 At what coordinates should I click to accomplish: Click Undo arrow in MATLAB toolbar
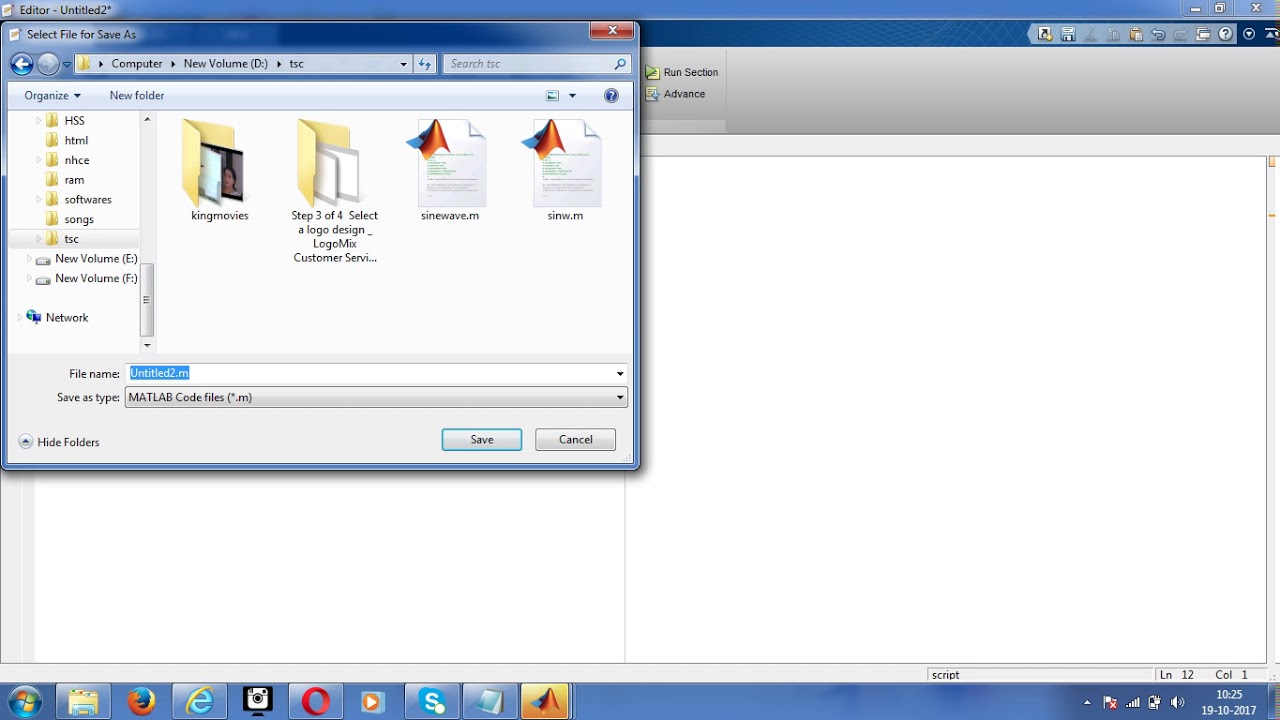1158,34
